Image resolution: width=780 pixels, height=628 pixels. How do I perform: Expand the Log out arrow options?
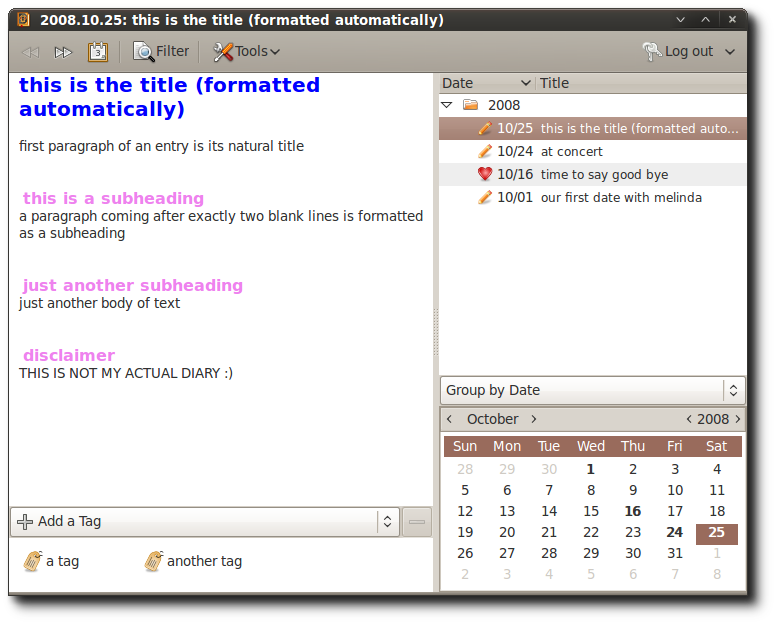pyautogui.click(x=730, y=52)
